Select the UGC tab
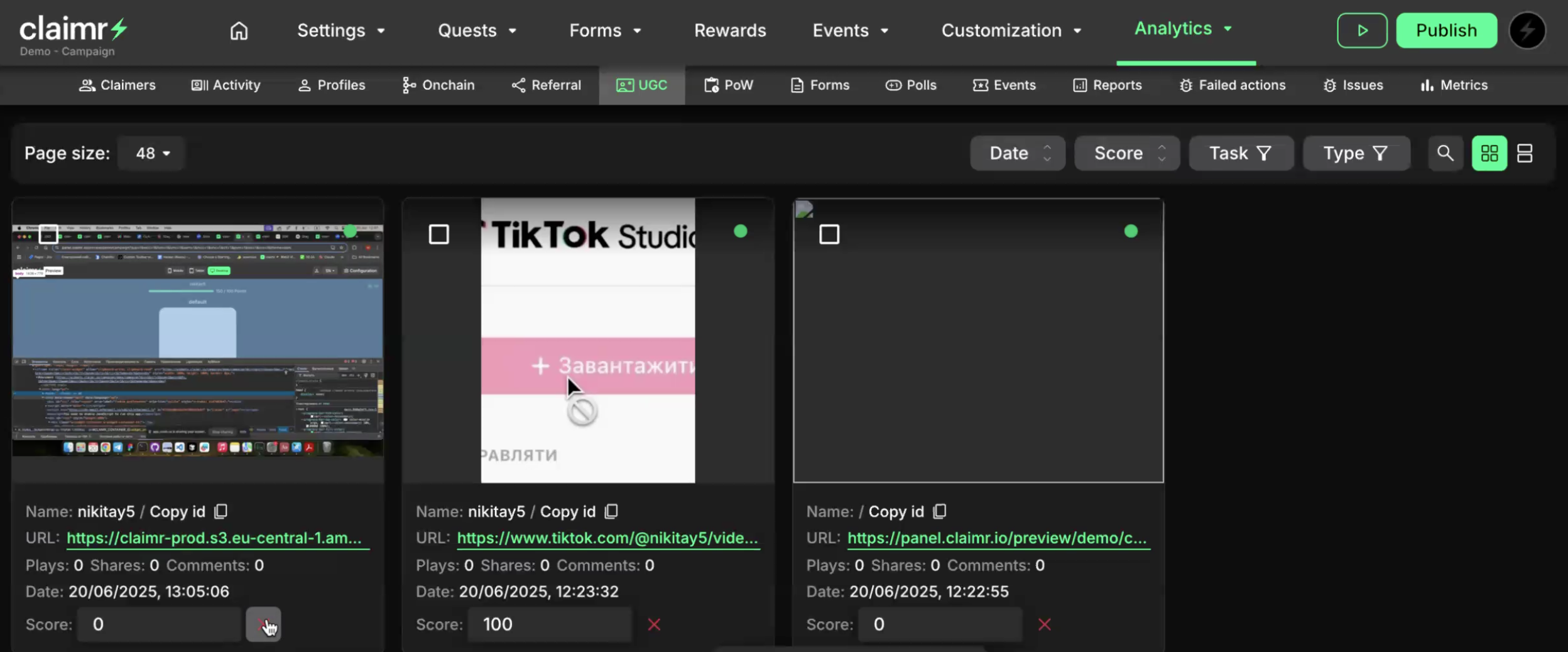The width and height of the screenshot is (1568, 652). click(641, 85)
